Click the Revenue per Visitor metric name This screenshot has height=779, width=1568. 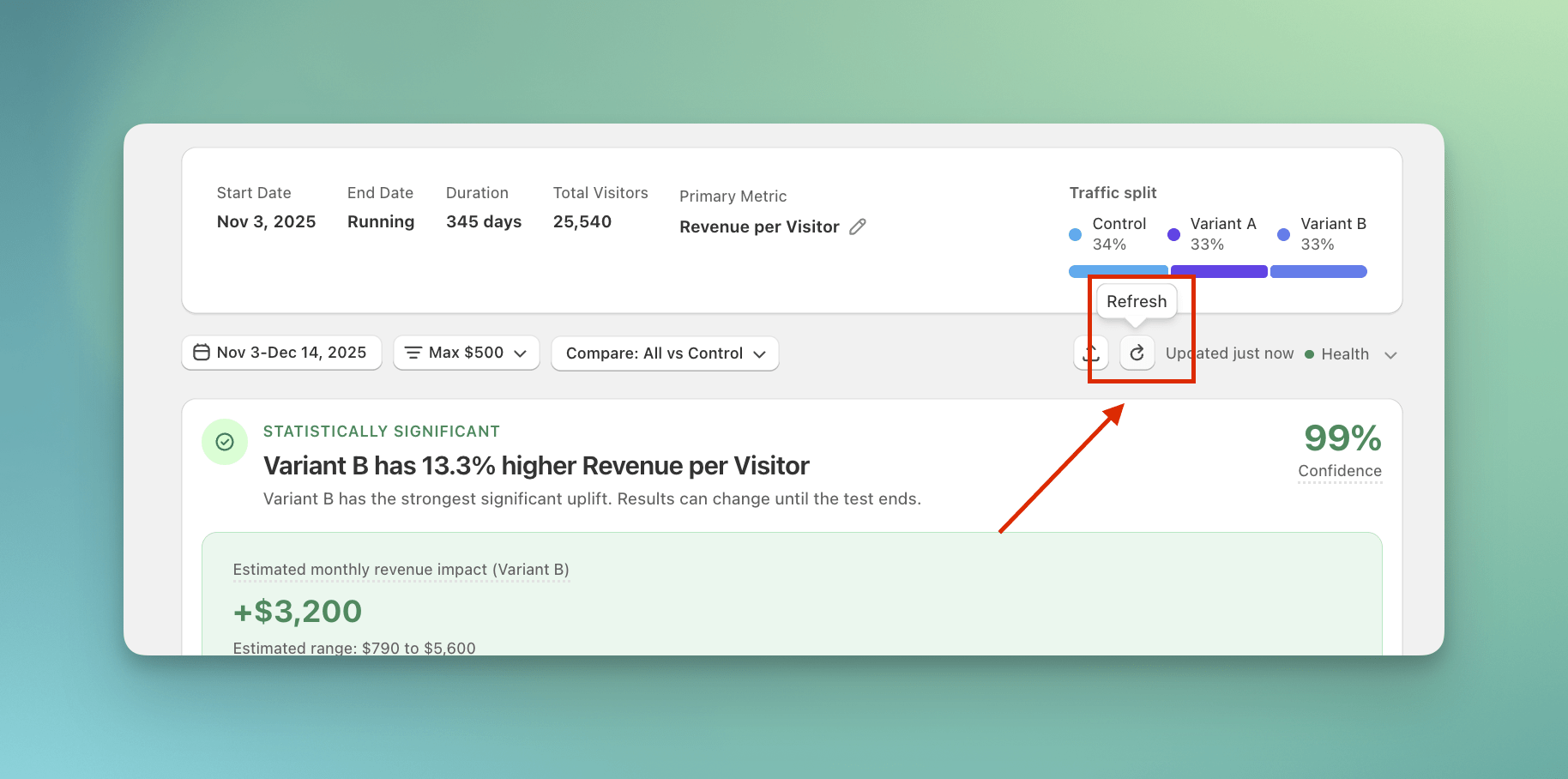759,226
